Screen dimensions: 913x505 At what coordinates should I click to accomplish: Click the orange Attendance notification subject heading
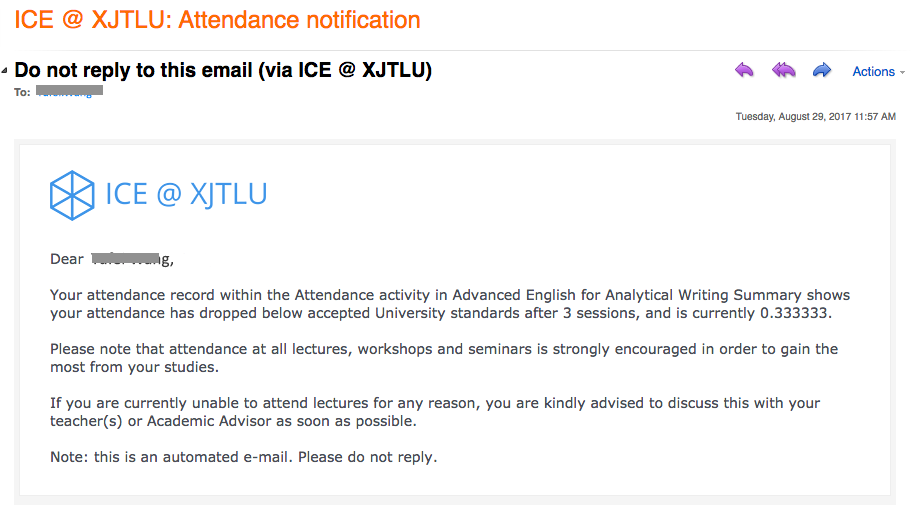[217, 20]
